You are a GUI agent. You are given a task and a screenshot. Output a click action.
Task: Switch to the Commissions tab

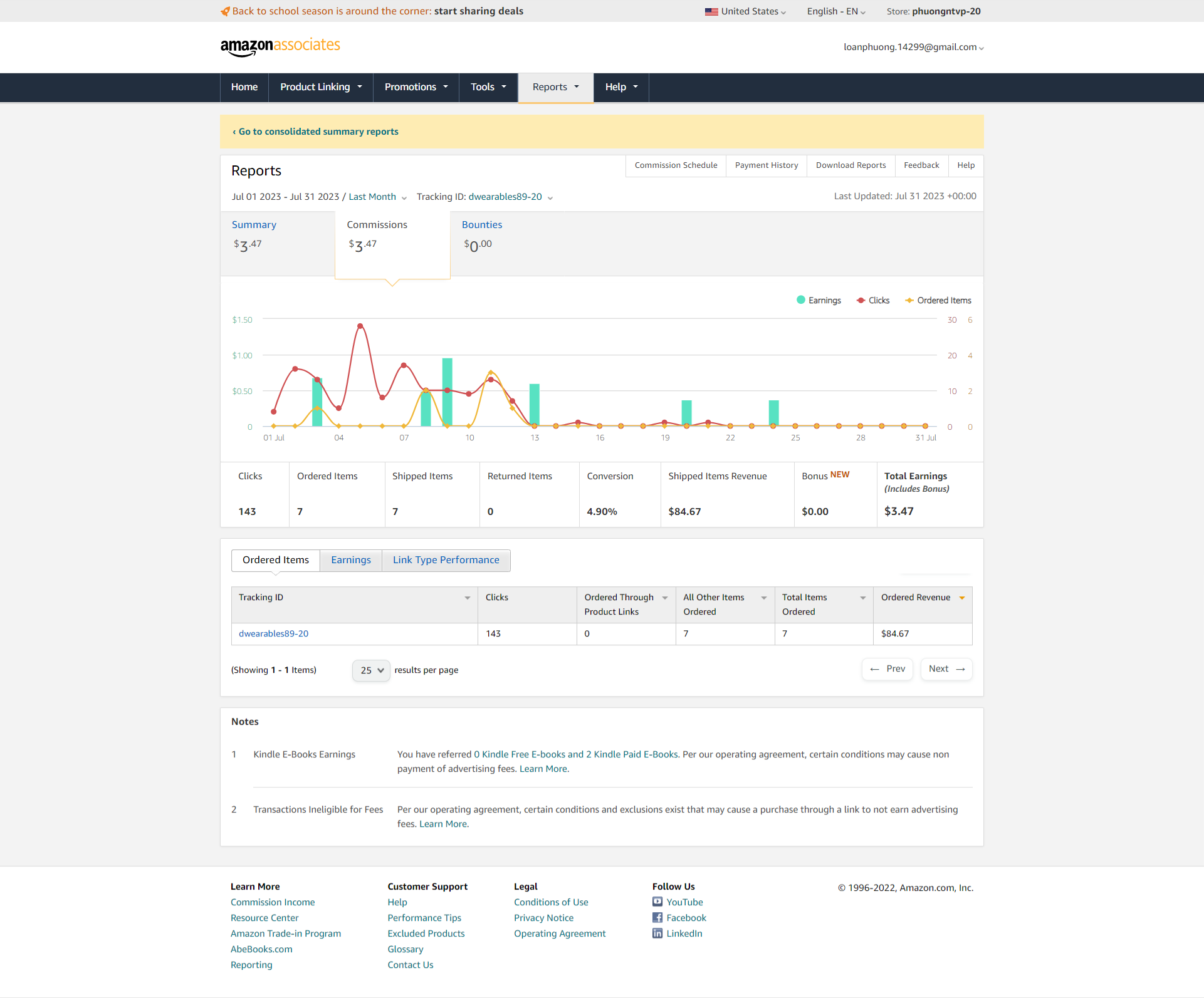[392, 244]
